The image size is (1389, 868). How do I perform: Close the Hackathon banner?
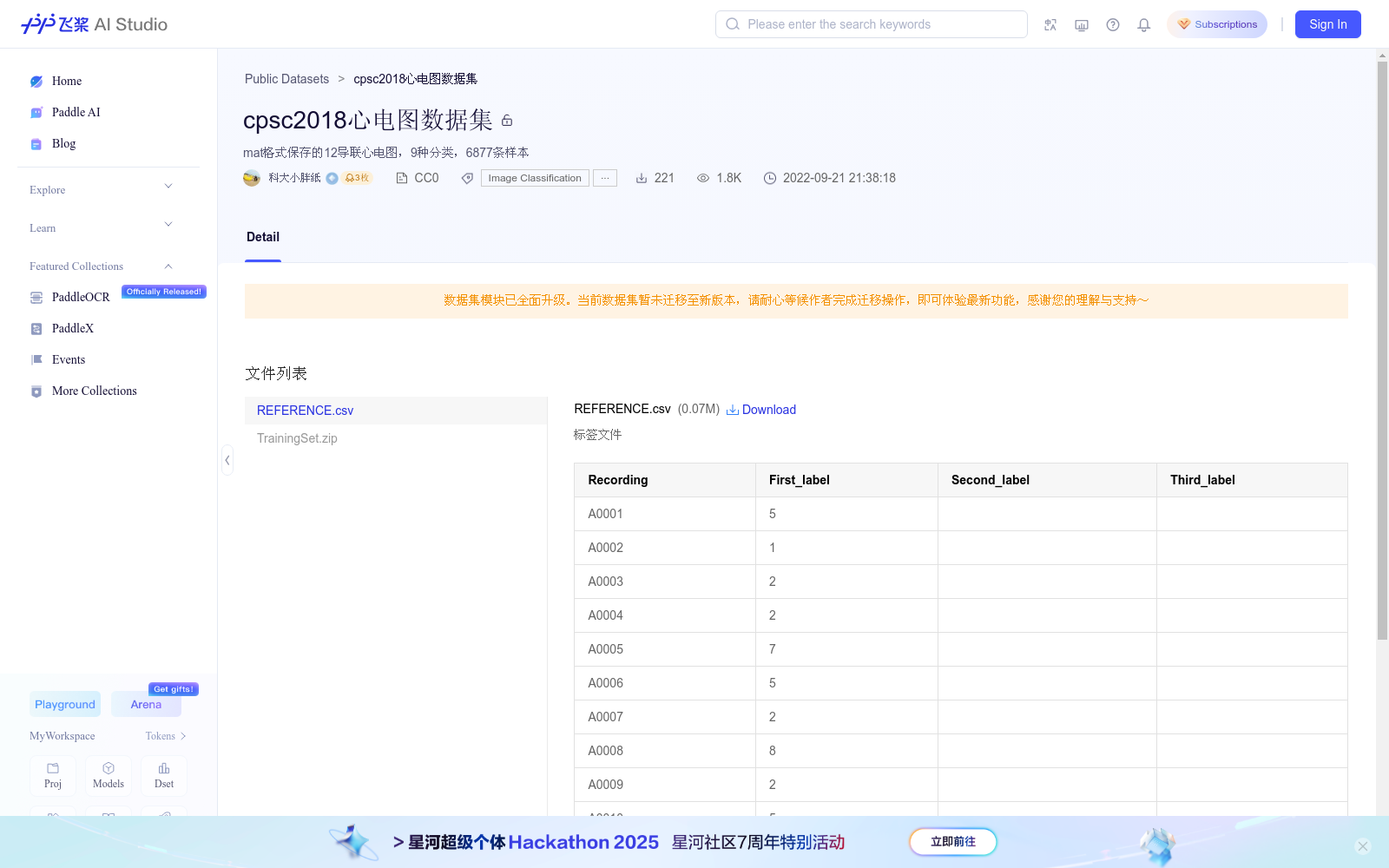(x=1363, y=846)
